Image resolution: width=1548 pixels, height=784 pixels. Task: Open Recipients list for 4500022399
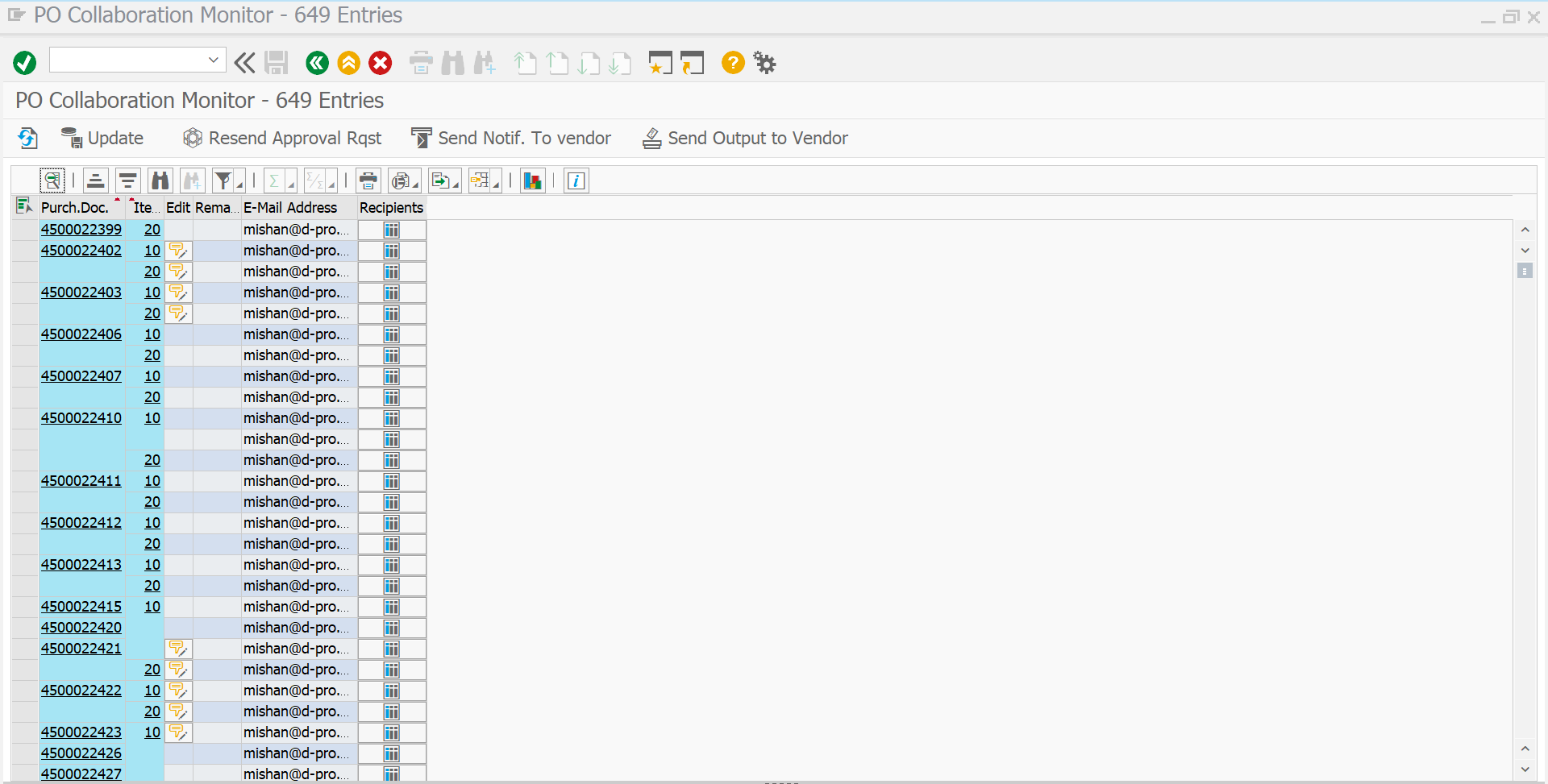pos(392,230)
